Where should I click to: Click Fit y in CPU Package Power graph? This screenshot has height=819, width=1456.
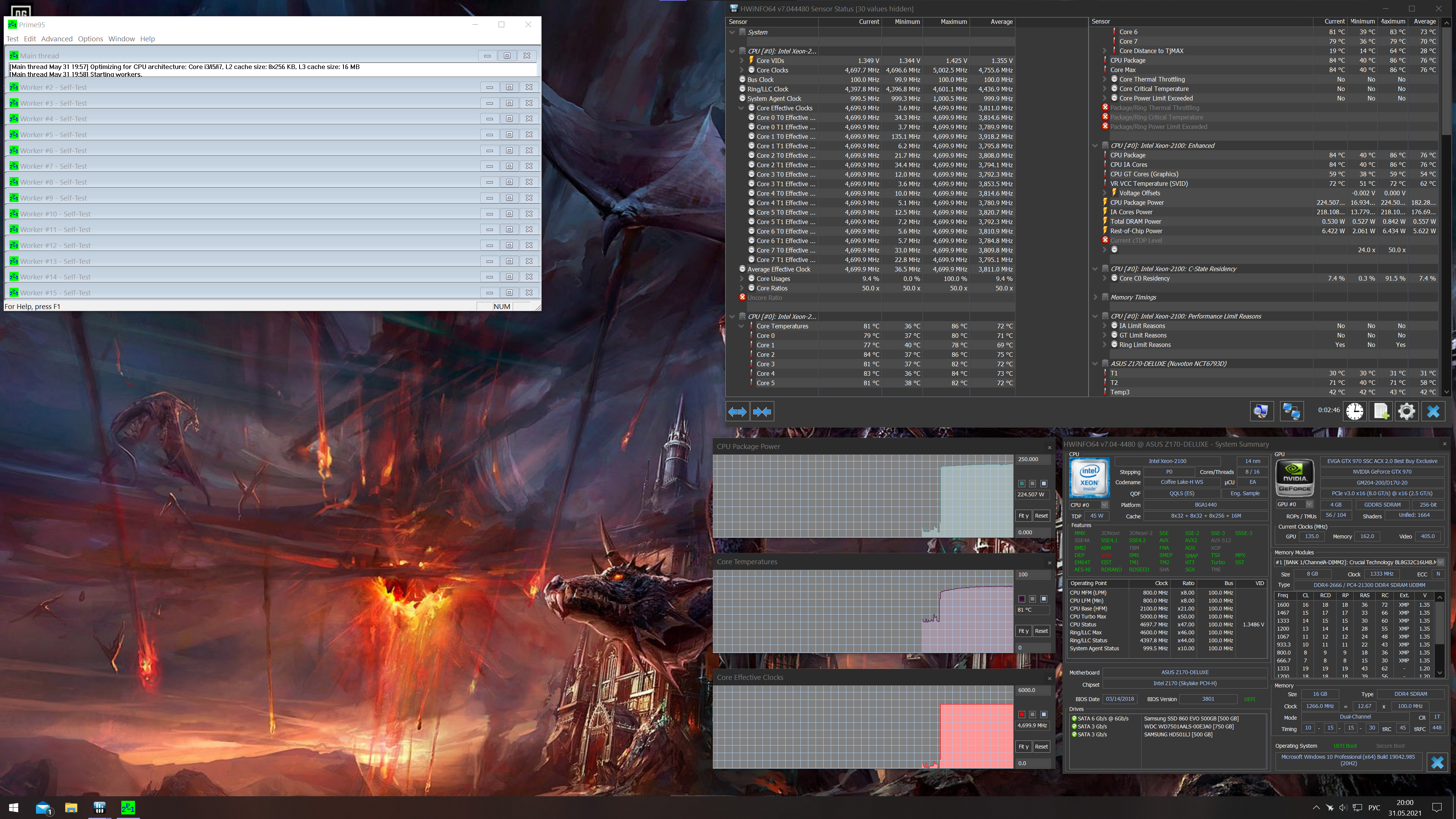(1023, 516)
